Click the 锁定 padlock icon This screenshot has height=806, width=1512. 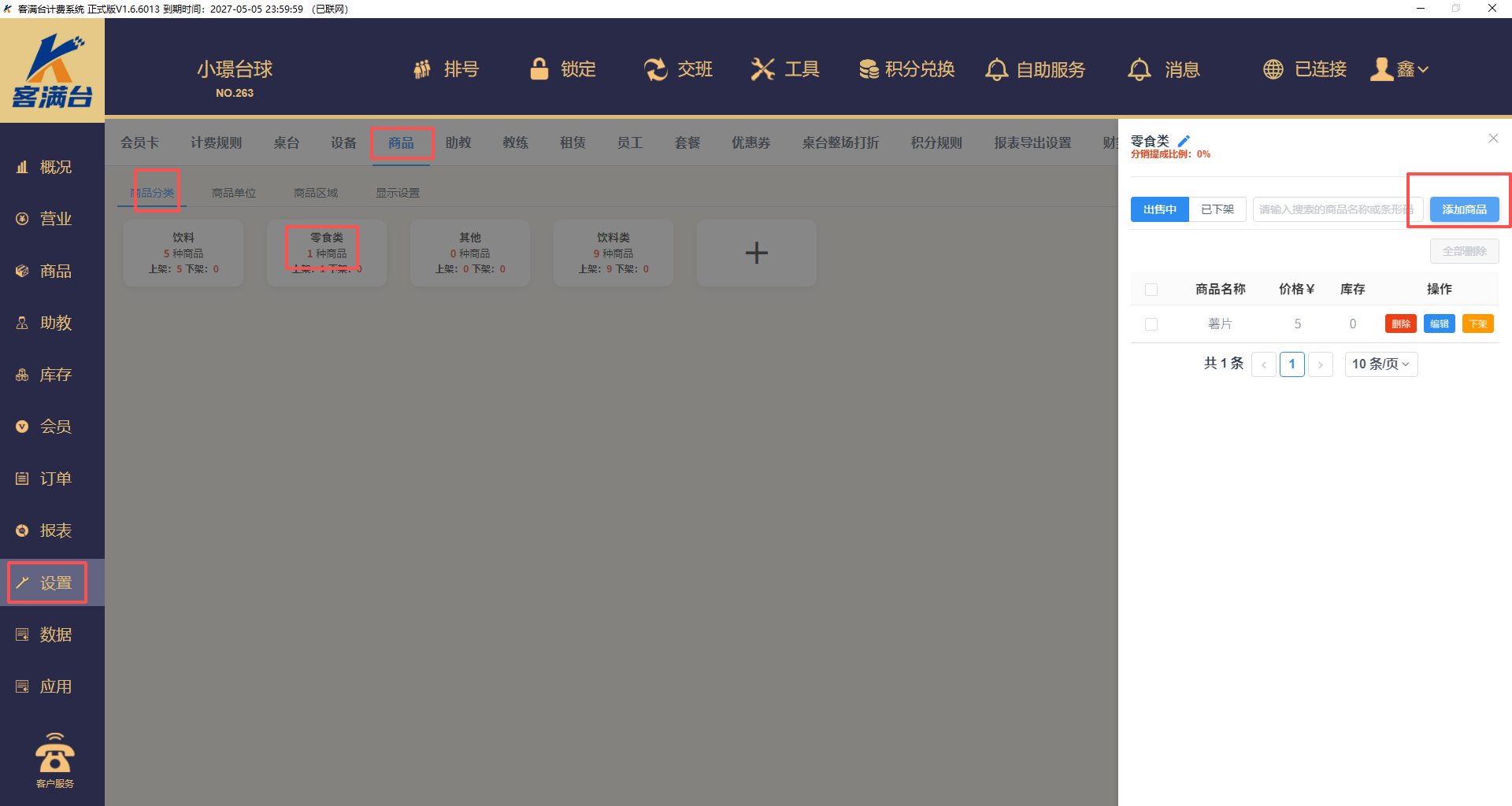539,69
